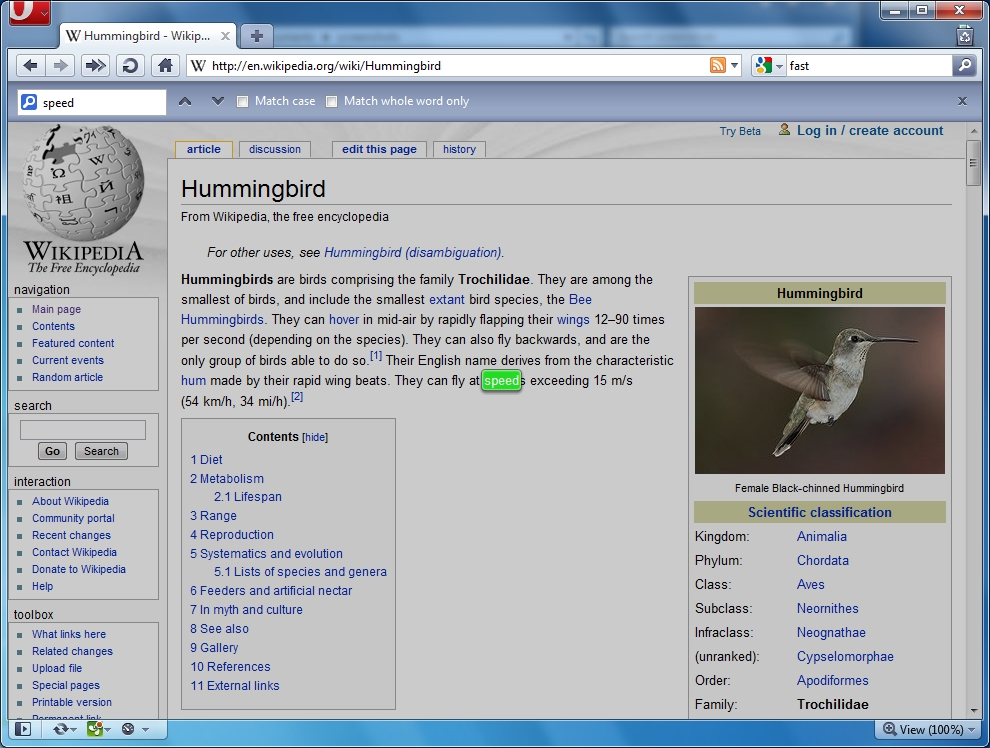The image size is (990, 748).
Task: Go to the Home page icon
Action: pos(165,66)
